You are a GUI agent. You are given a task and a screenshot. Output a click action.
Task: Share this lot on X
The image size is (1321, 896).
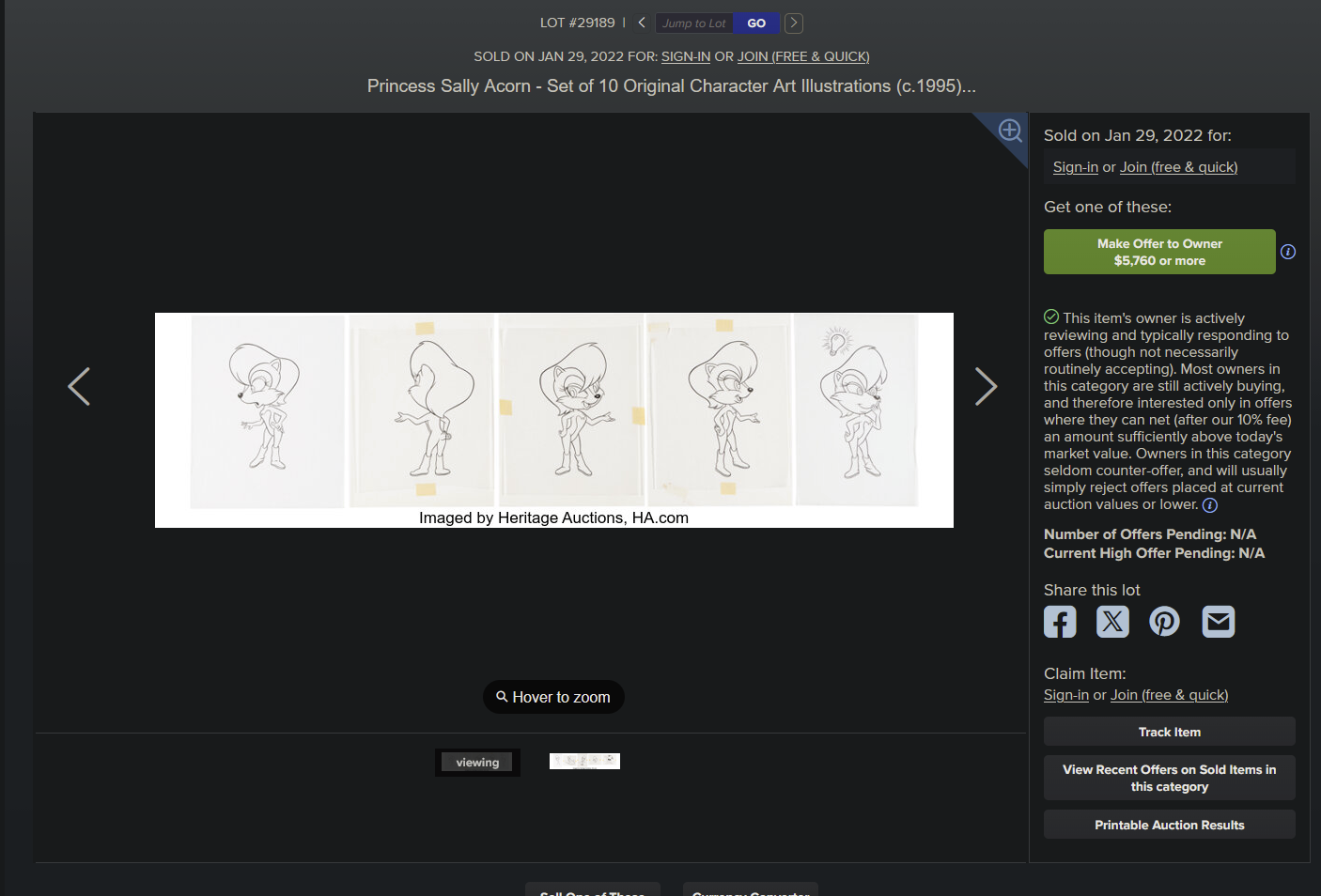pyautogui.click(x=1112, y=622)
